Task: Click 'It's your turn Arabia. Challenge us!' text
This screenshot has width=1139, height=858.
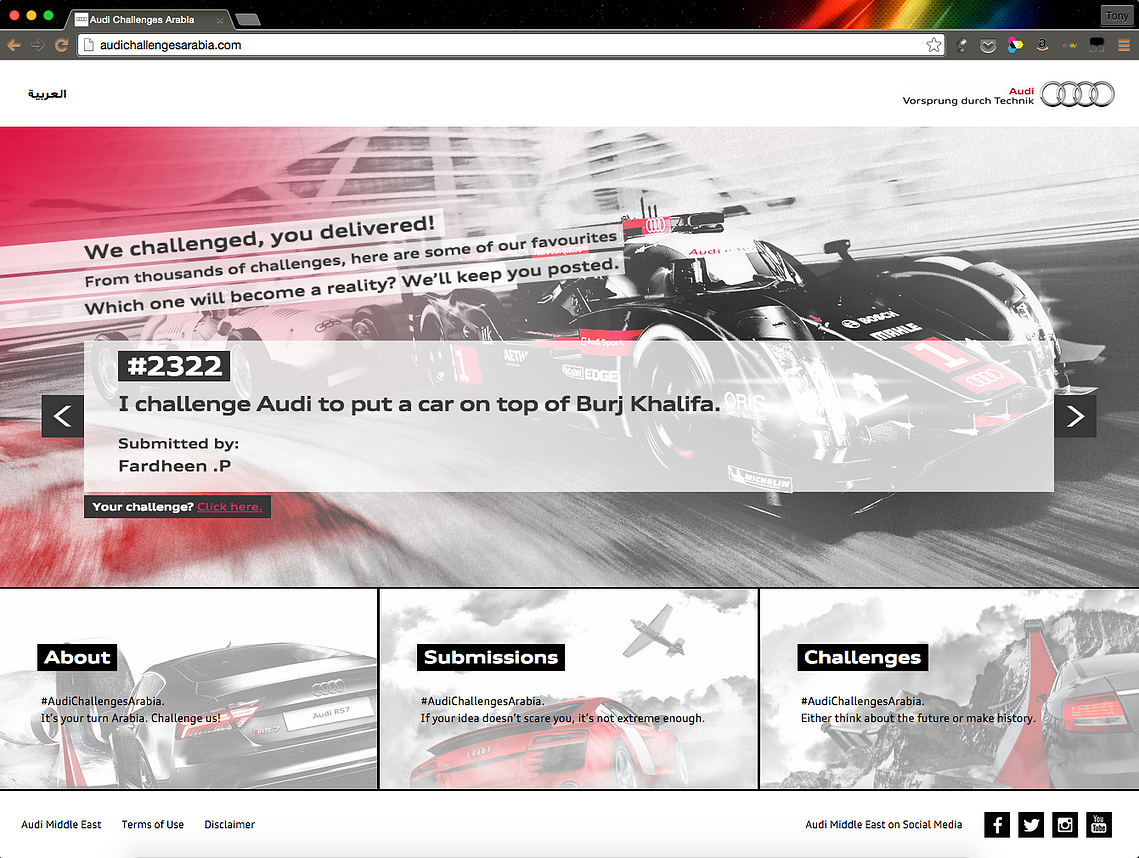Action: (131, 719)
